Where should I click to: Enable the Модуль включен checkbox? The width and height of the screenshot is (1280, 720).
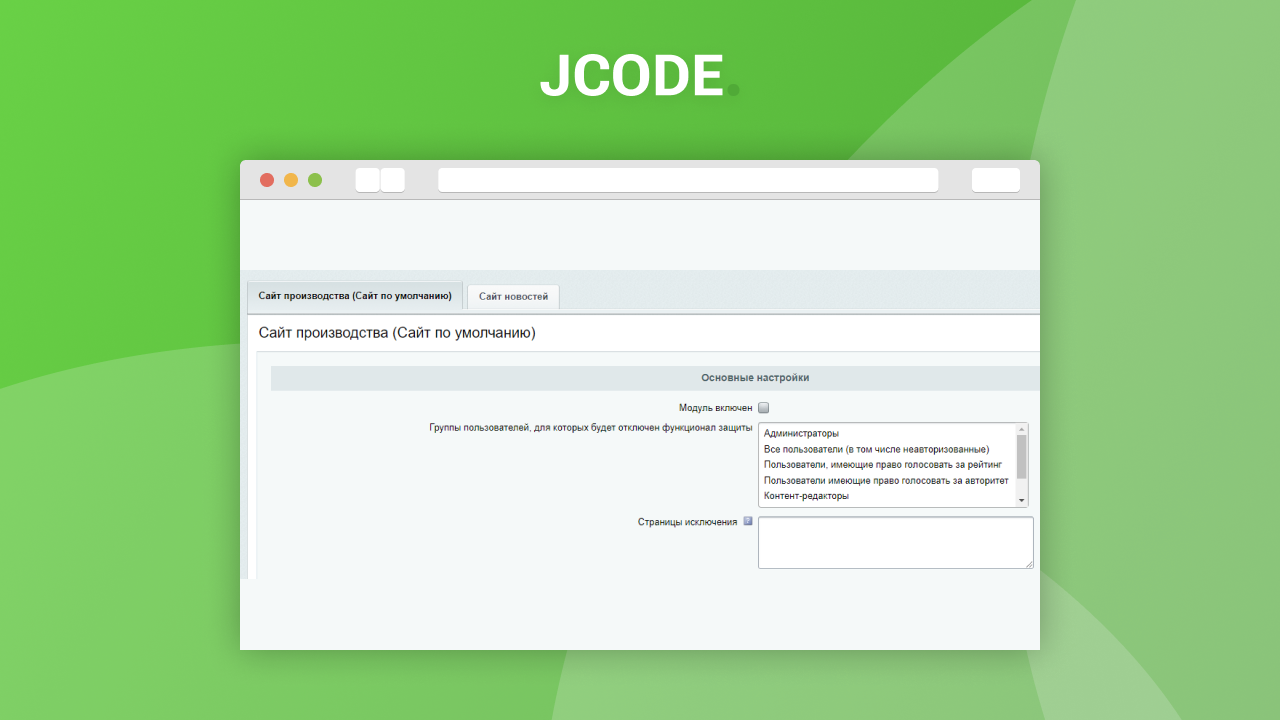(x=764, y=408)
